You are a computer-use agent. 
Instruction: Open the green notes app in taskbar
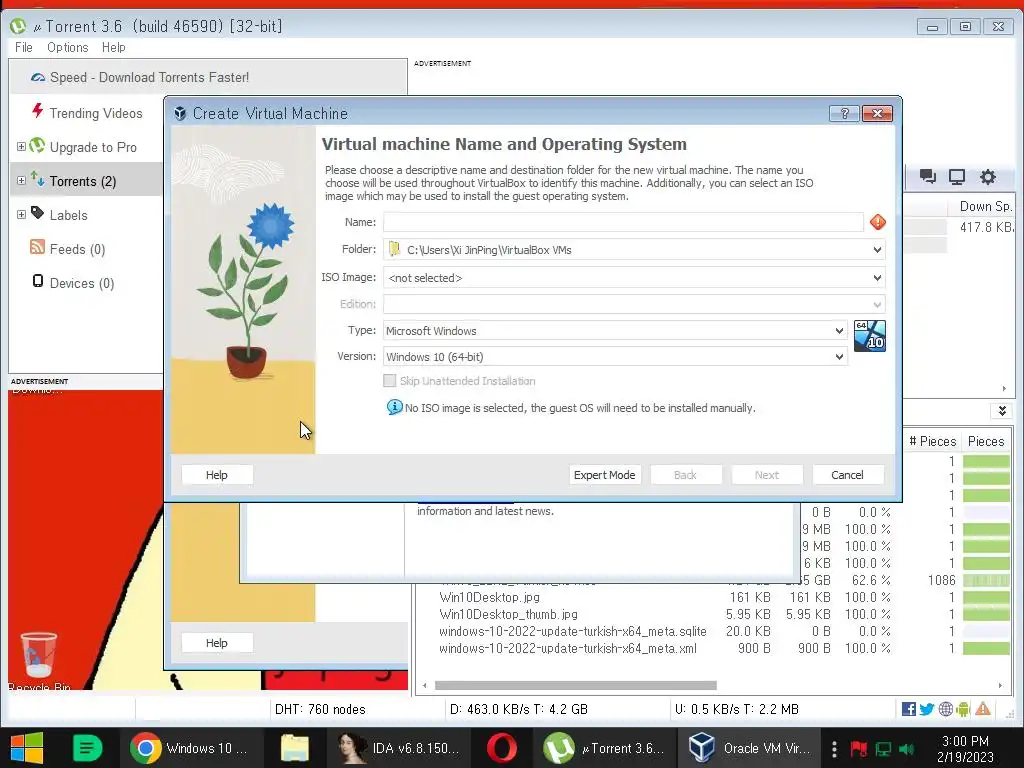[87, 748]
